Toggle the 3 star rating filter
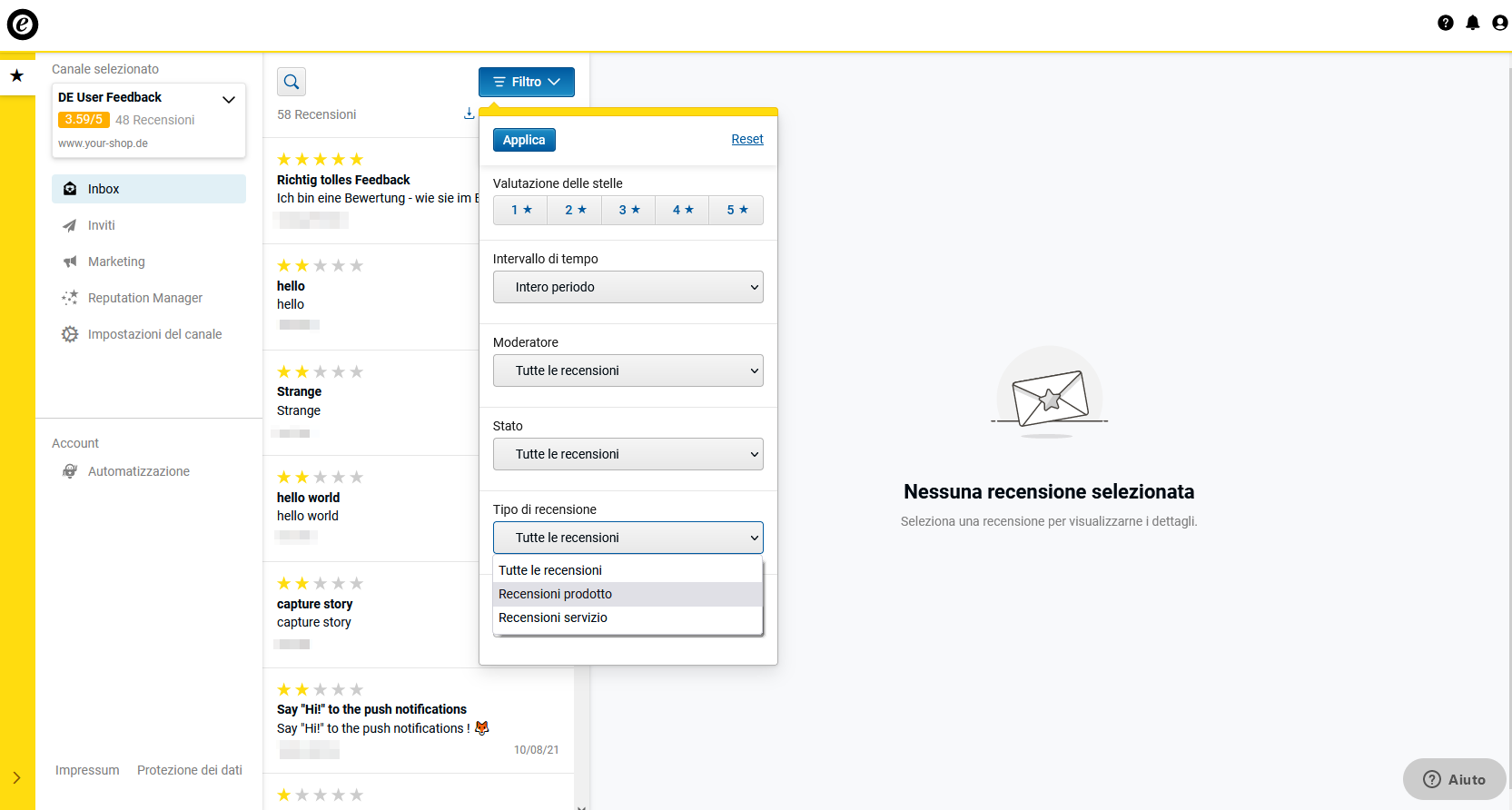This screenshot has width=1512, height=810. coord(628,210)
